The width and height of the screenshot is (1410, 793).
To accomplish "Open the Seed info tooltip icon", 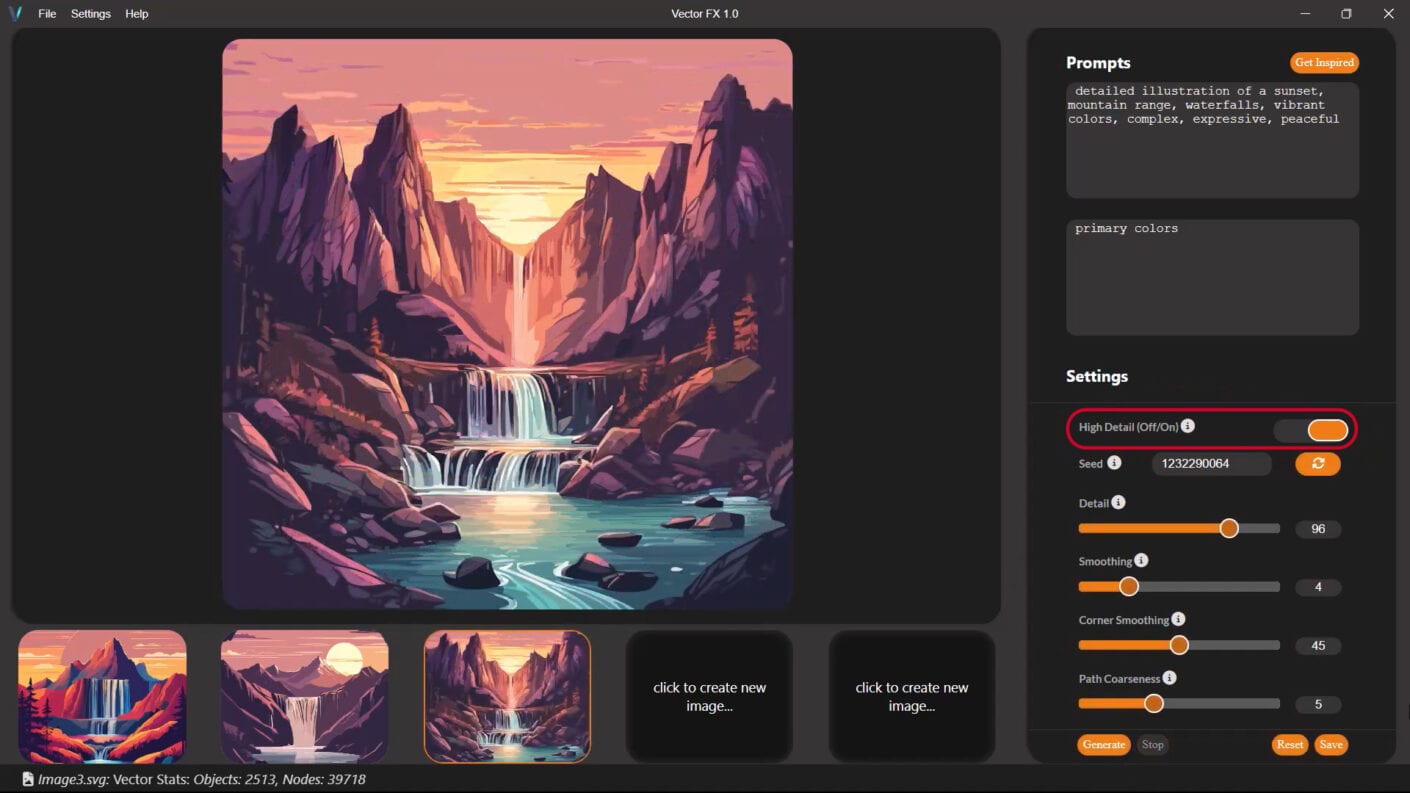I will (x=1113, y=463).
